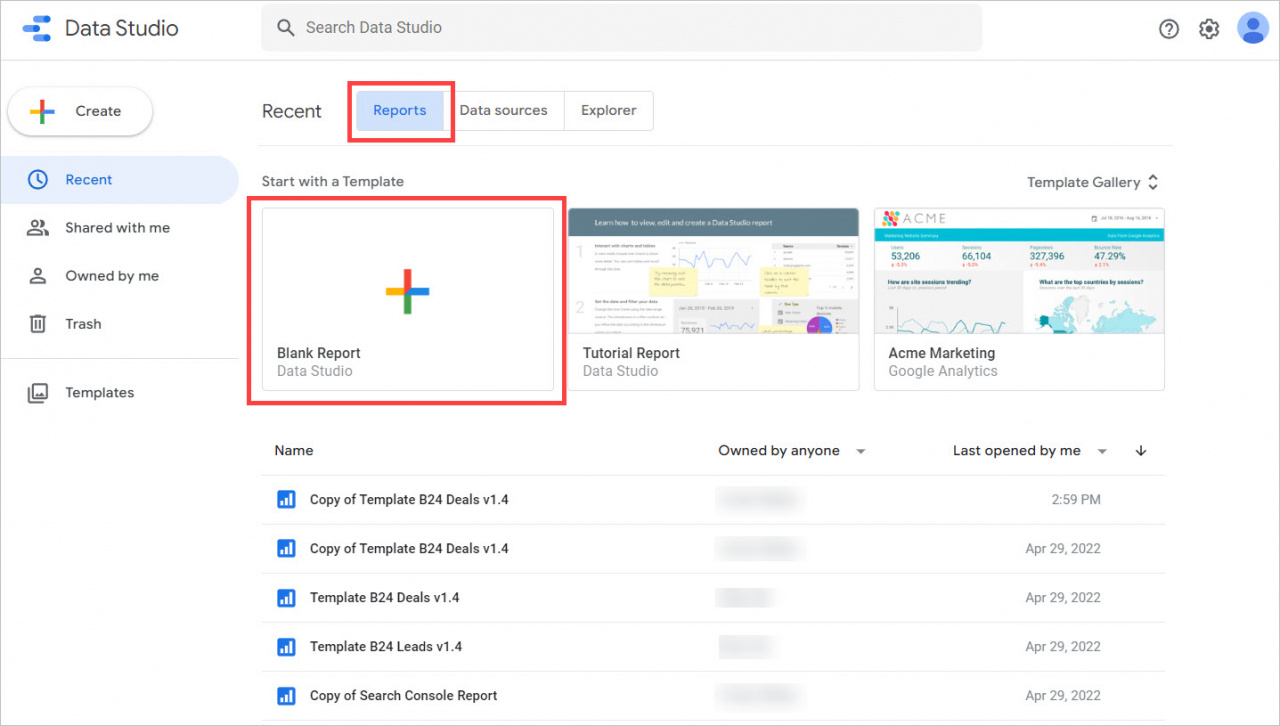This screenshot has height=726, width=1280.
Task: Open the user account avatar
Action: pos(1253,28)
